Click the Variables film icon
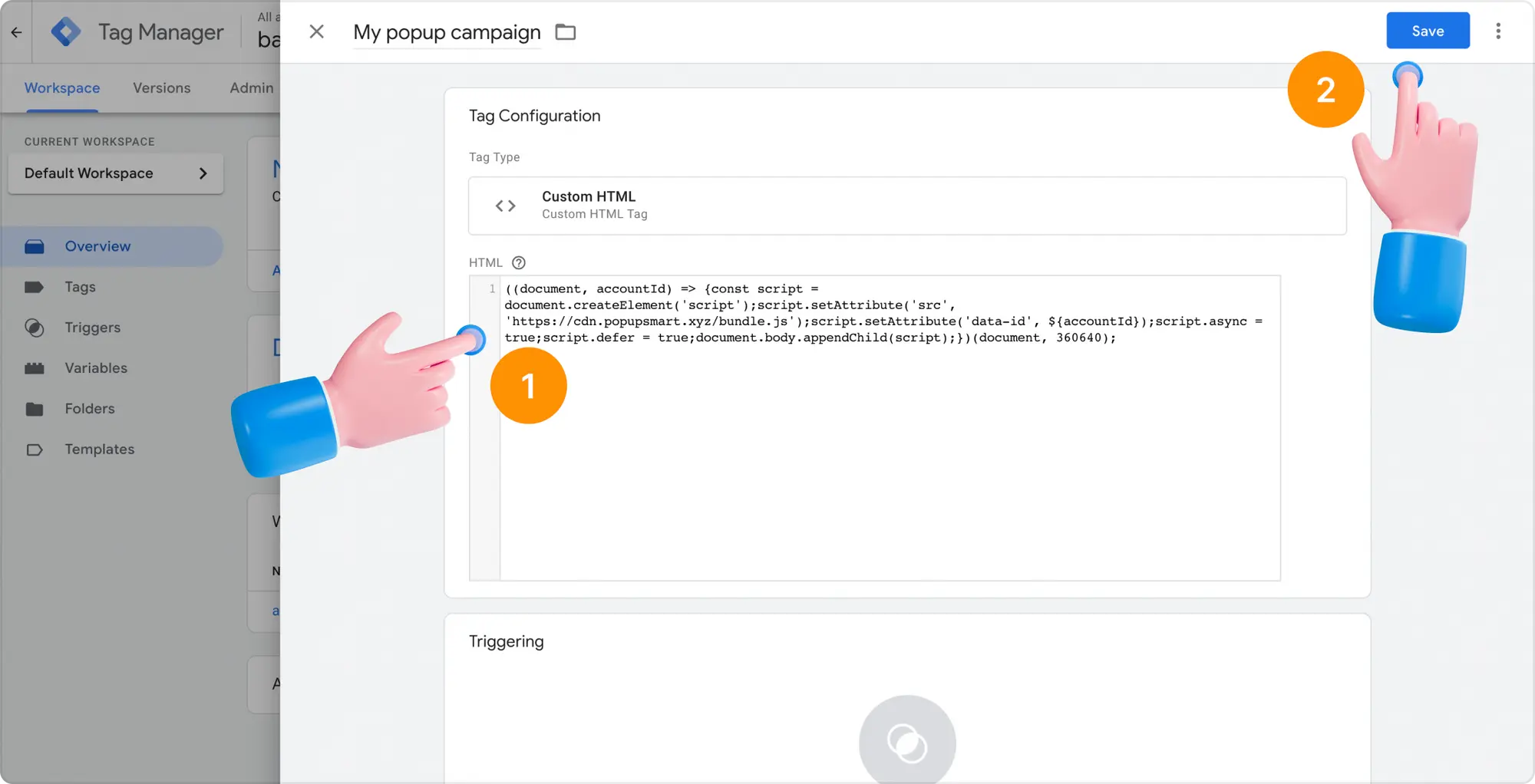The height and width of the screenshot is (784, 1535). [35, 368]
